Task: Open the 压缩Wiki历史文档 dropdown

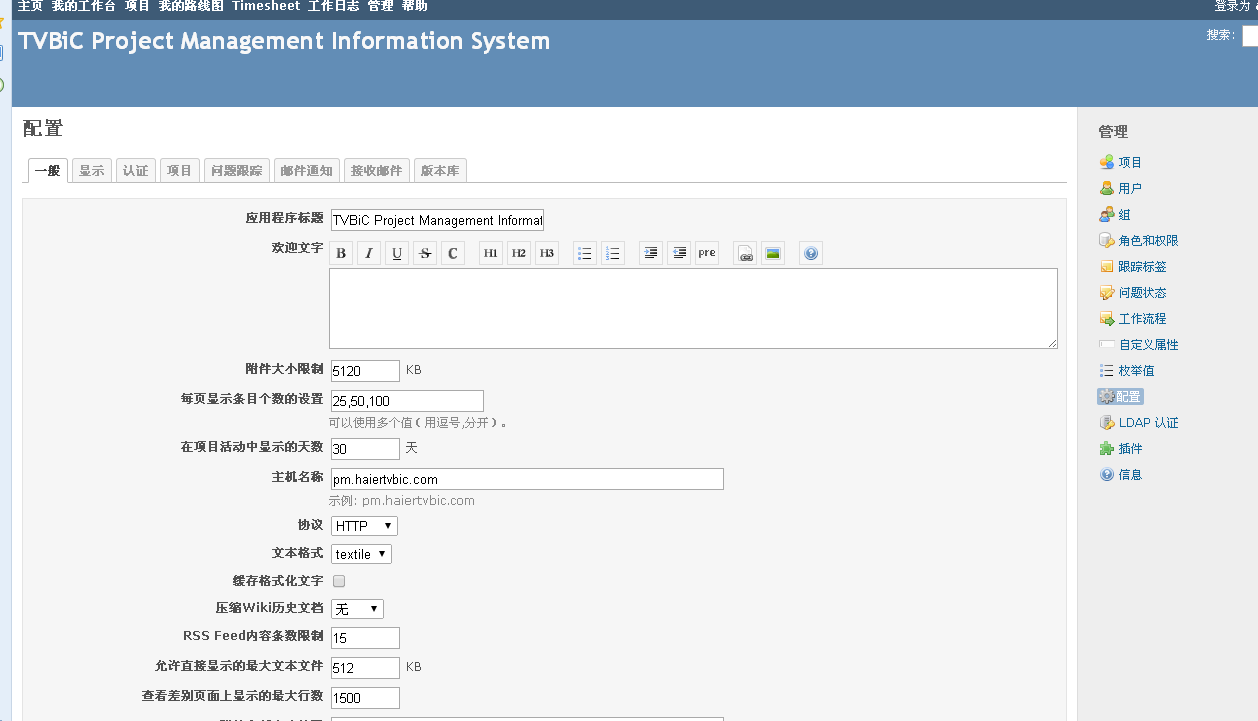Action: pyautogui.click(x=357, y=609)
